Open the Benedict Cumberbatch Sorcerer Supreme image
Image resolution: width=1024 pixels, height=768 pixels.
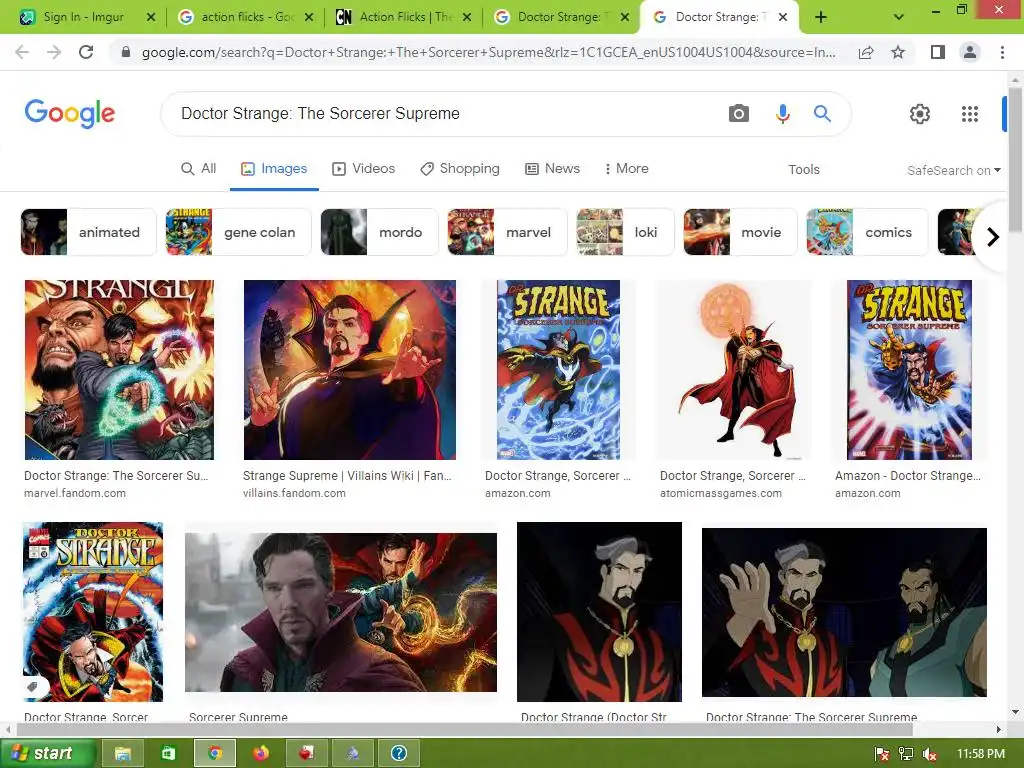tap(341, 612)
